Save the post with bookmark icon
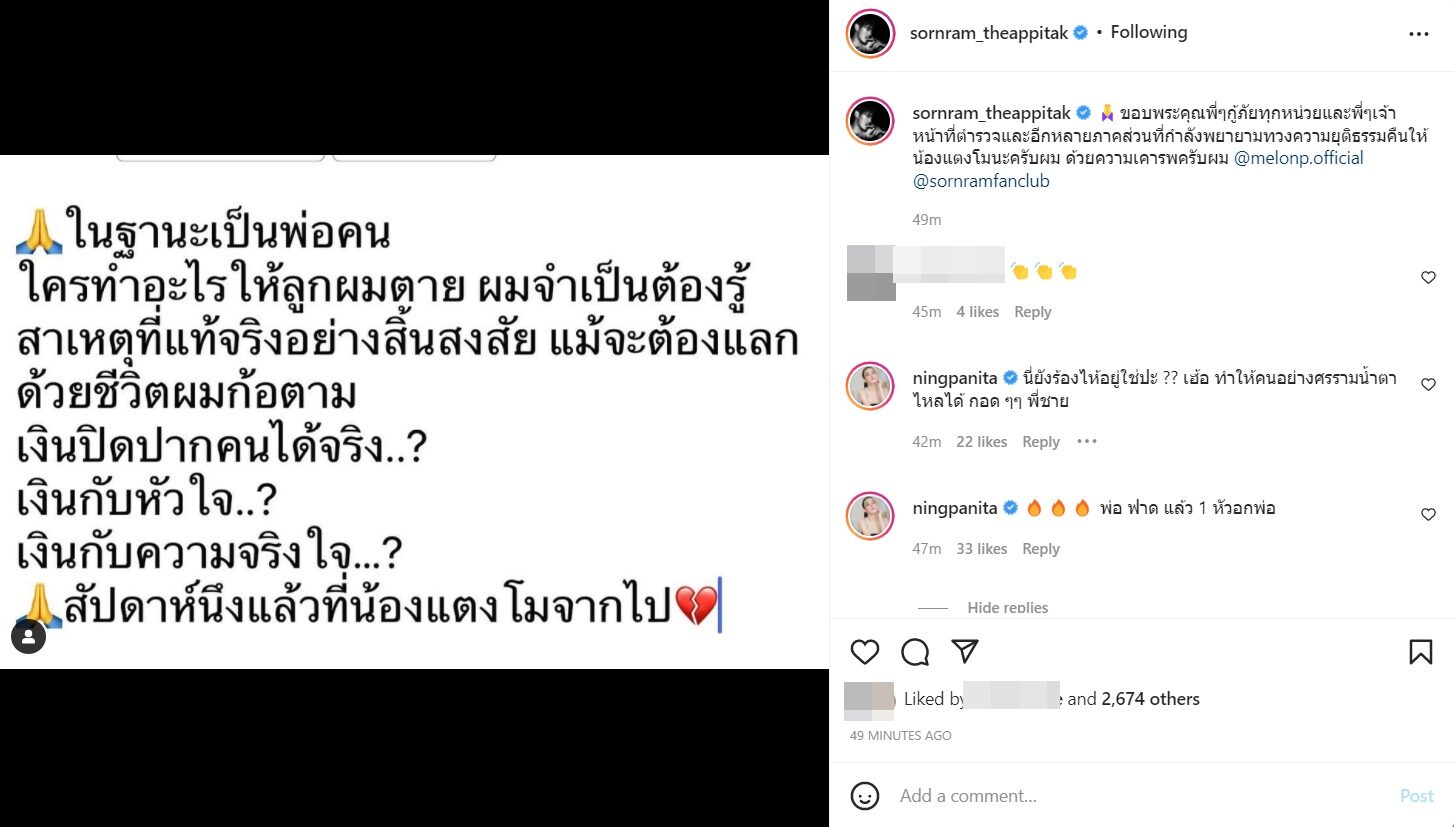 coord(1420,652)
